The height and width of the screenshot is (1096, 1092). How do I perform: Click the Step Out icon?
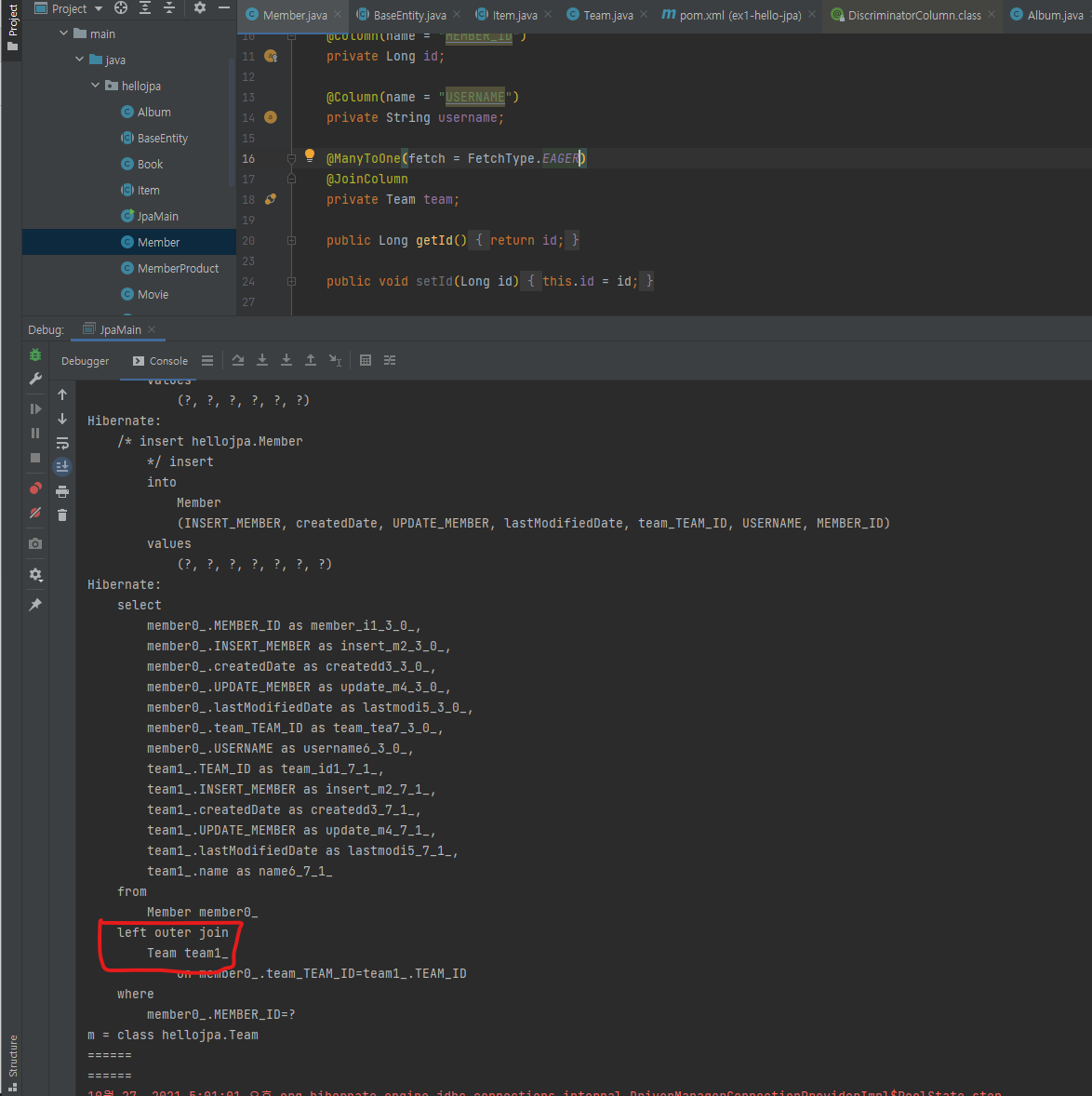(310, 360)
